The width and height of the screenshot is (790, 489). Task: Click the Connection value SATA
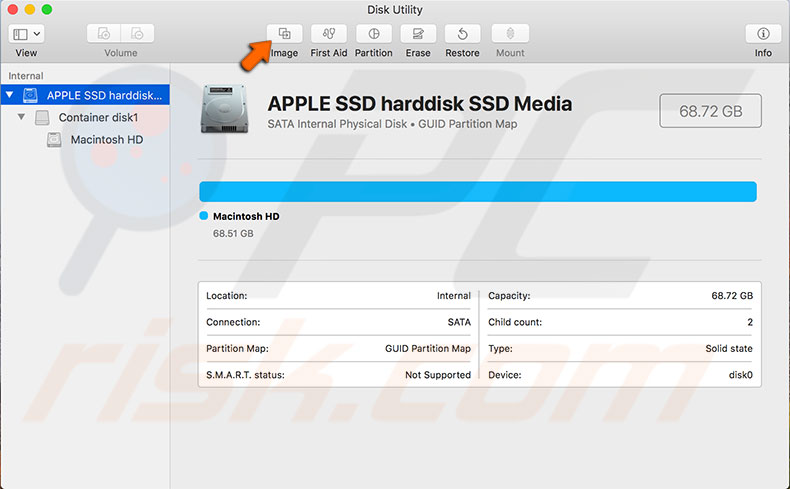[x=459, y=322]
